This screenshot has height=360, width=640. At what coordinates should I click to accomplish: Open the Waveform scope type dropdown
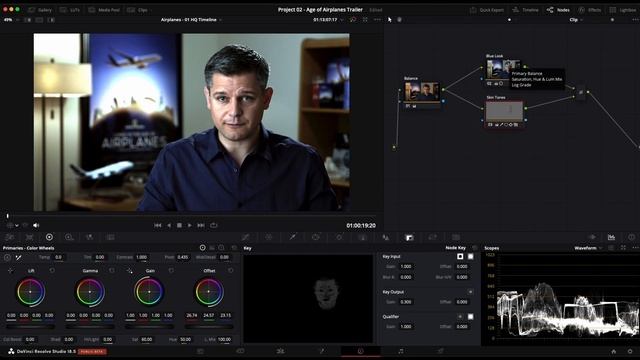tap(588, 248)
